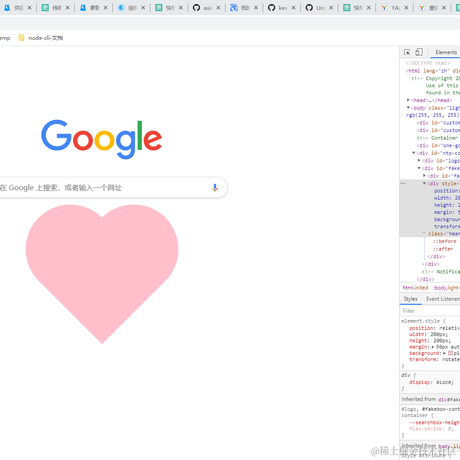This screenshot has height=460, width=460.
Task: Click the 'Copyright' comment line
Action: 436,78
